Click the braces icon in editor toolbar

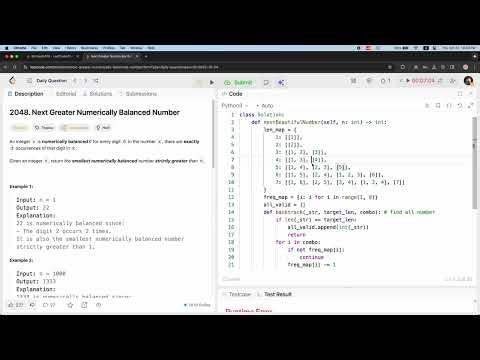click(449, 106)
